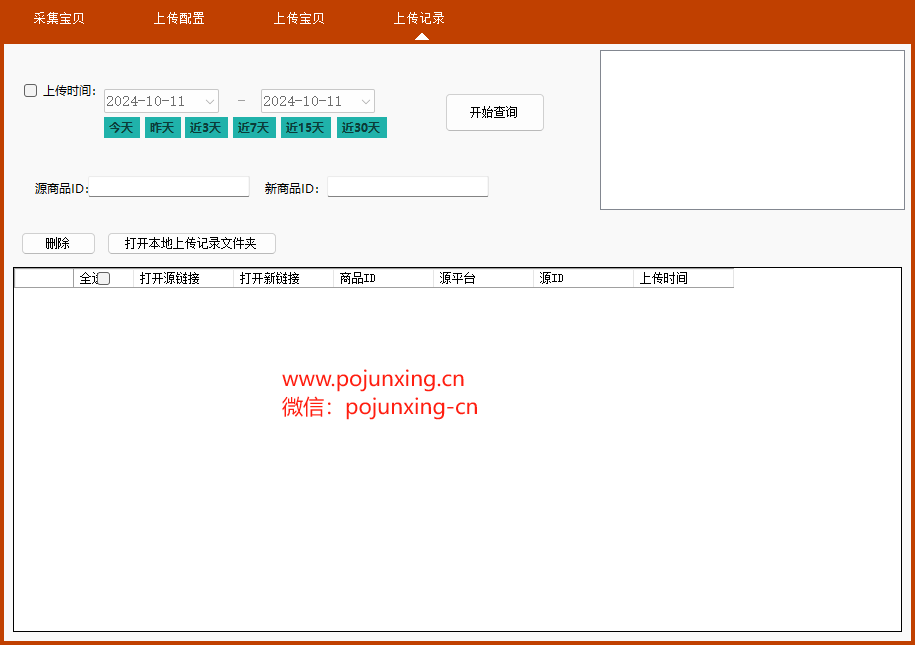The height and width of the screenshot is (645, 915).
Task: Apply the 近15天 range button
Action: tap(305, 128)
